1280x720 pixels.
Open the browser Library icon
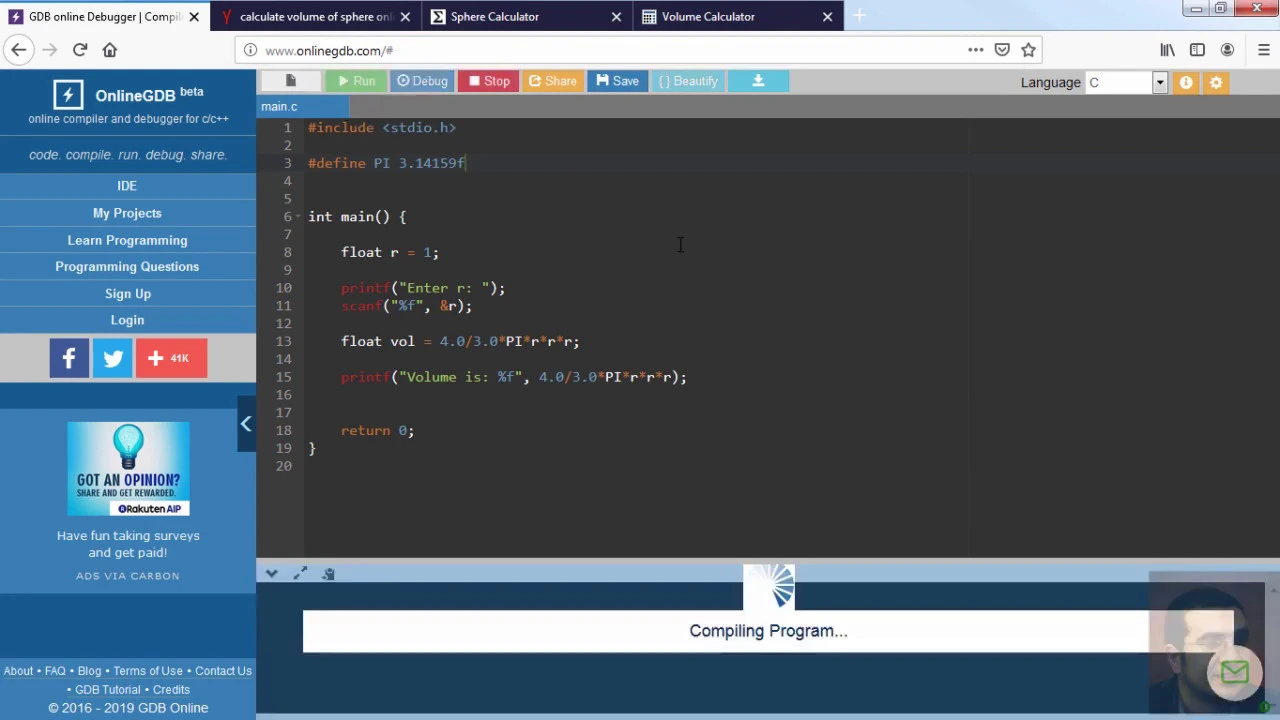1167,50
